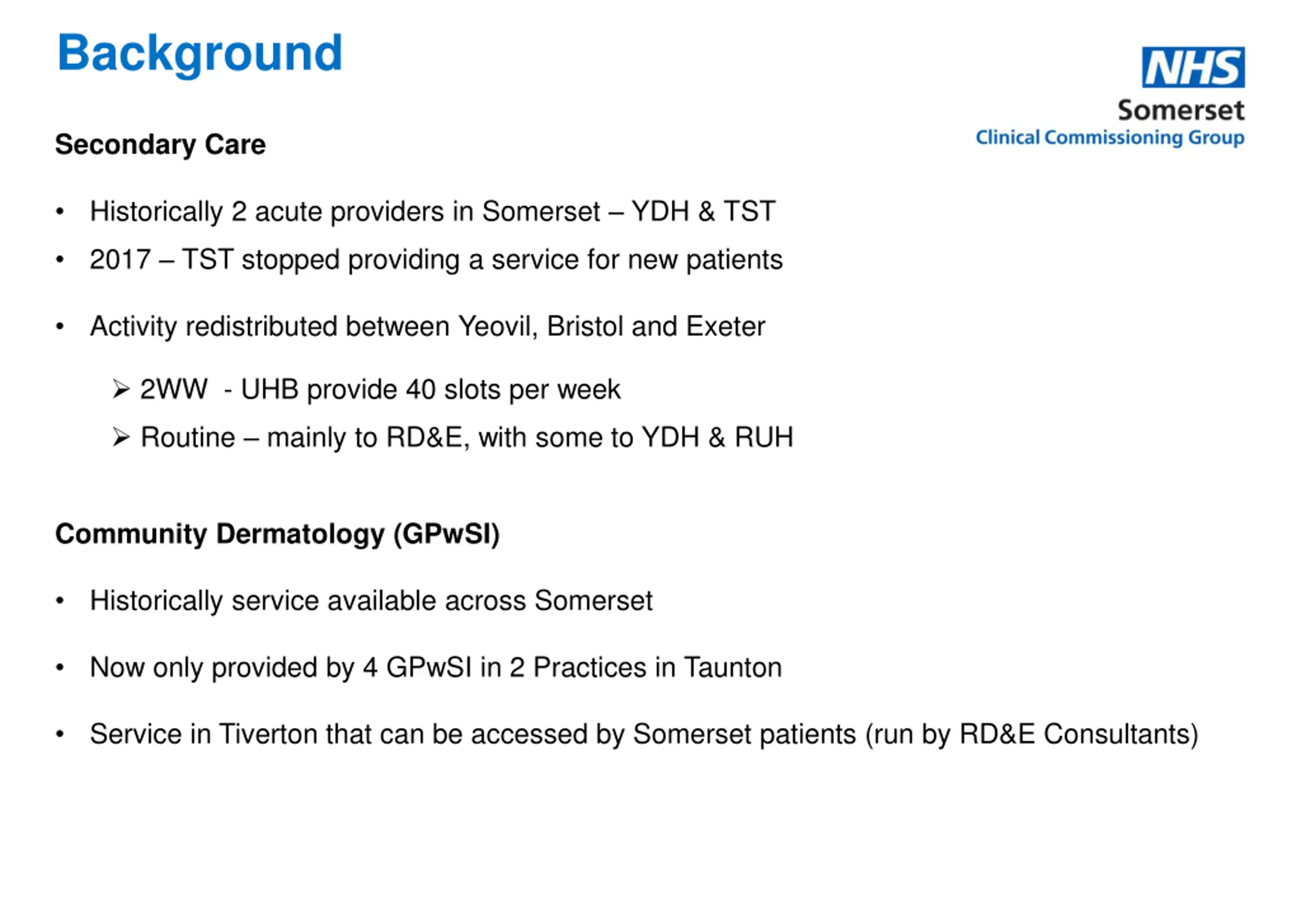
Task: Click the Somerset text under the NHS logo
Action: (1181, 110)
